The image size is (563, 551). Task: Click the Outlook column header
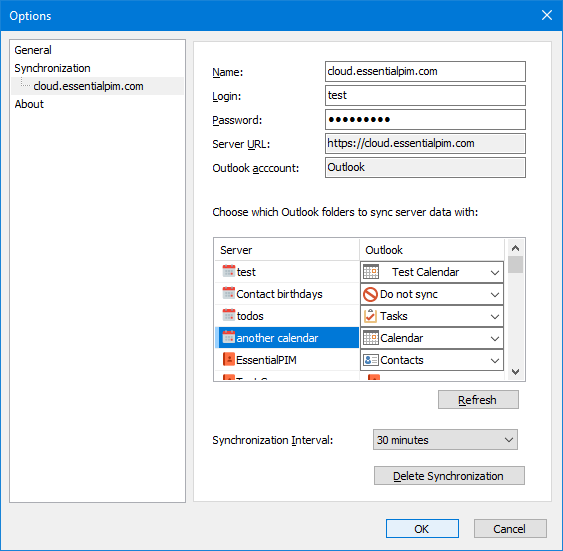[432, 250]
